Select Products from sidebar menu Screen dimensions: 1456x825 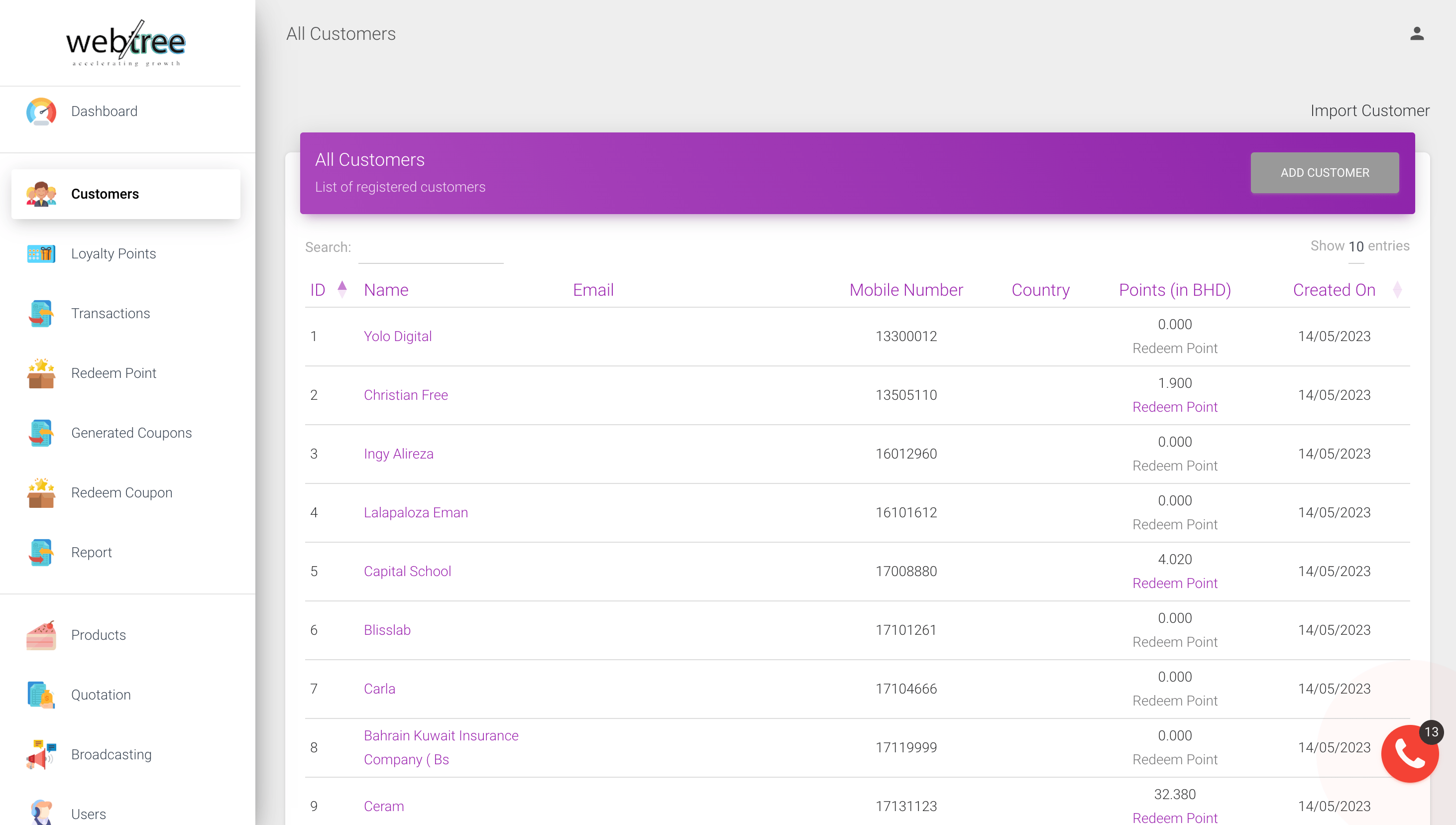point(99,635)
